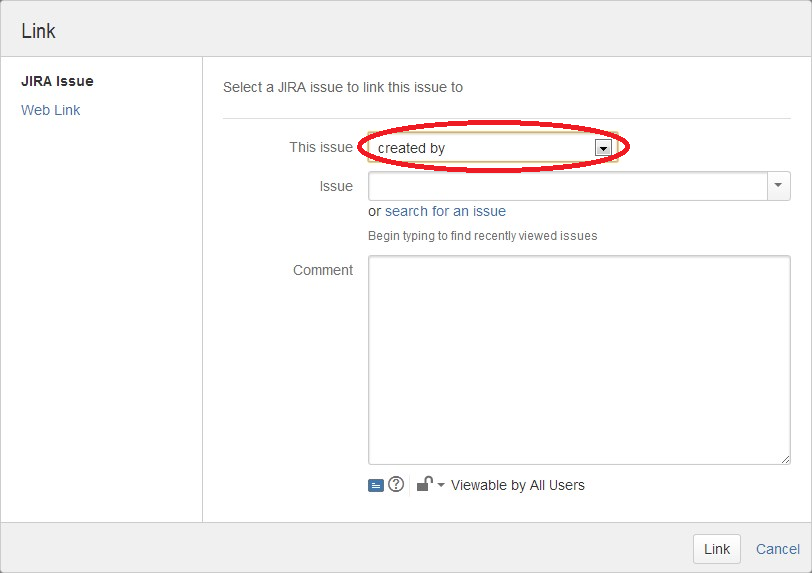Click inside the Comment text area

[x=579, y=360]
